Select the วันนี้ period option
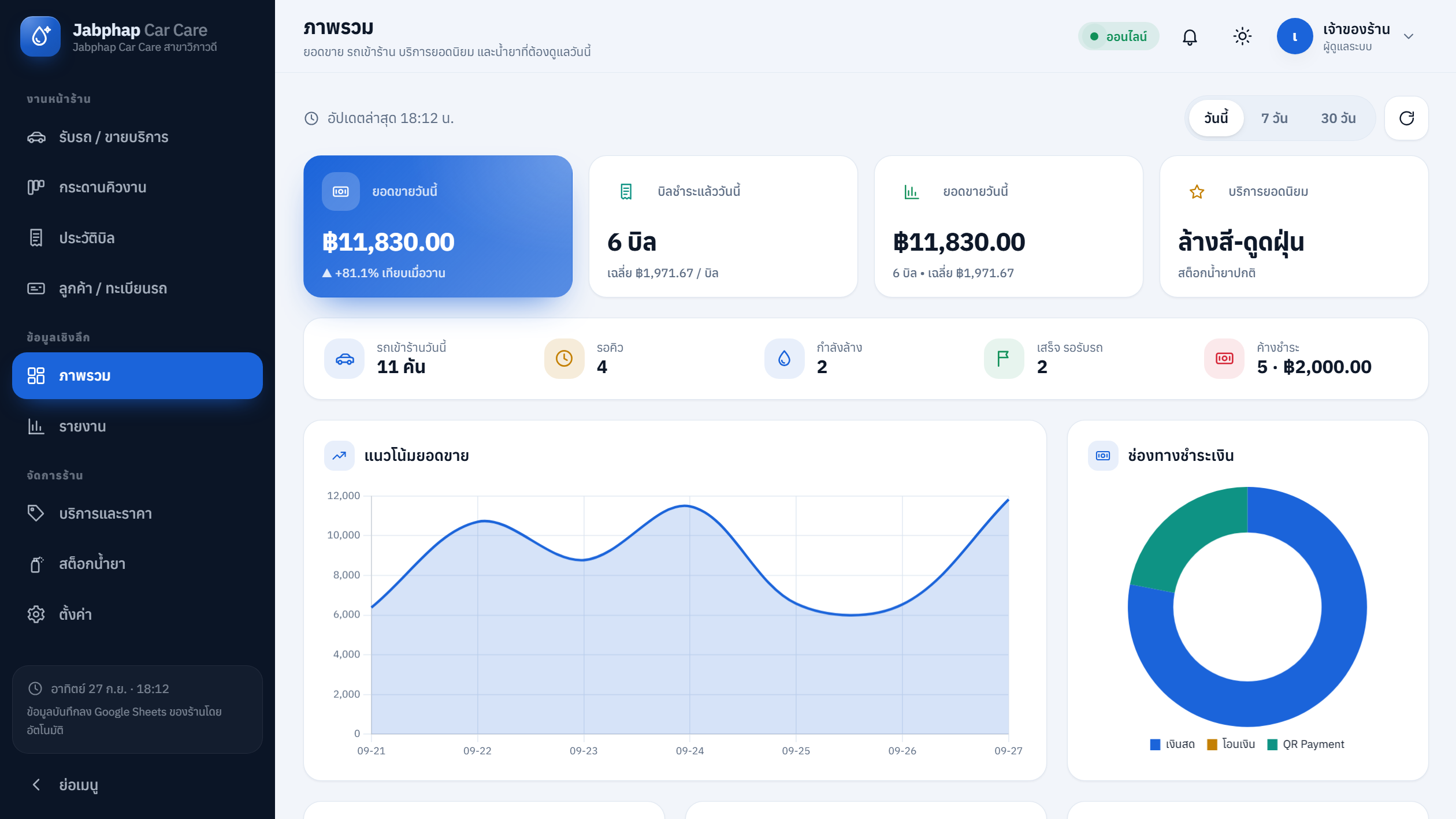This screenshot has height=819, width=1456. click(x=1216, y=118)
